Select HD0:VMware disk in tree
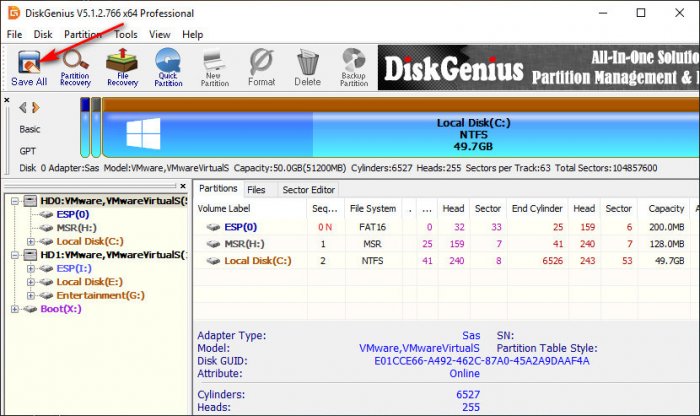Image resolution: width=700 pixels, height=416 pixels. click(114, 201)
